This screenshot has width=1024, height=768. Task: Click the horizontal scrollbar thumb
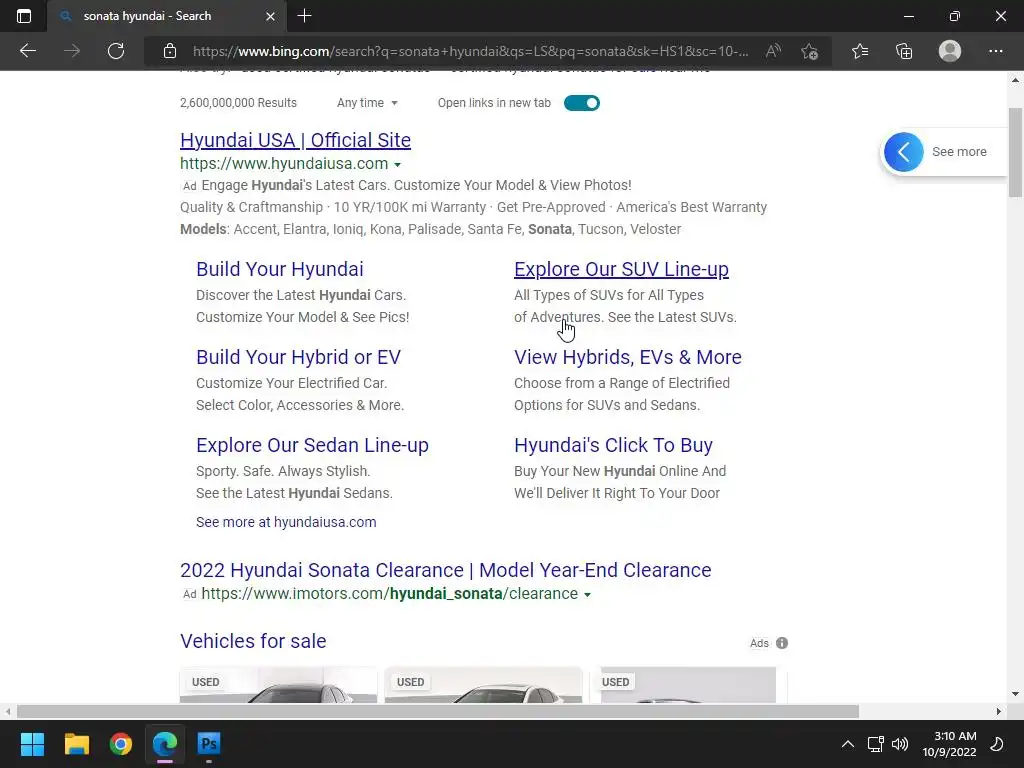click(438, 711)
